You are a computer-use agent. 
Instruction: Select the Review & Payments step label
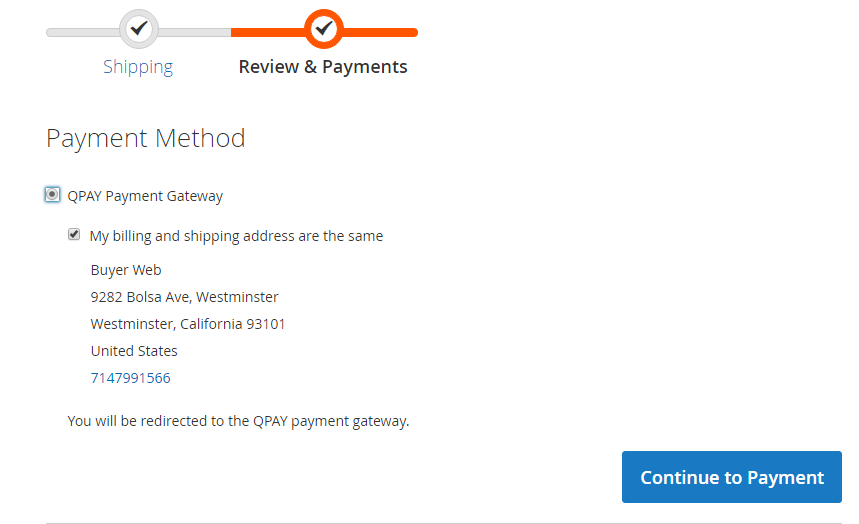(323, 67)
